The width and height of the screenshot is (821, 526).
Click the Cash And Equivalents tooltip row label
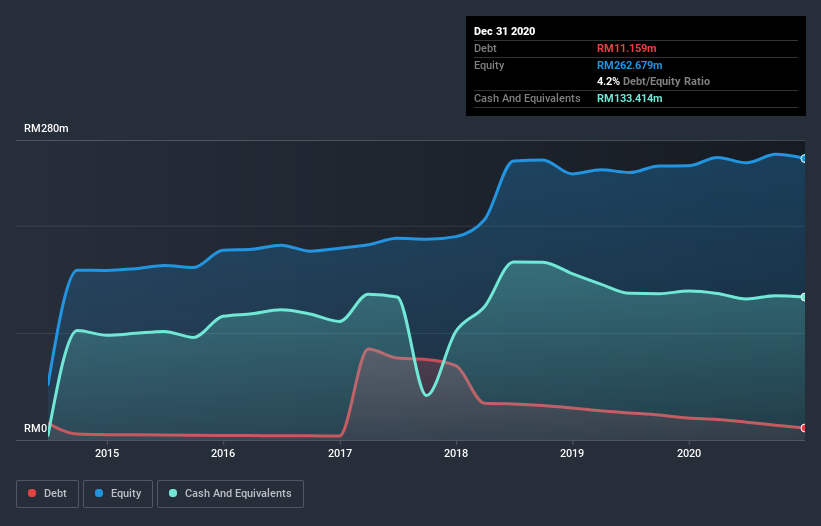point(527,98)
